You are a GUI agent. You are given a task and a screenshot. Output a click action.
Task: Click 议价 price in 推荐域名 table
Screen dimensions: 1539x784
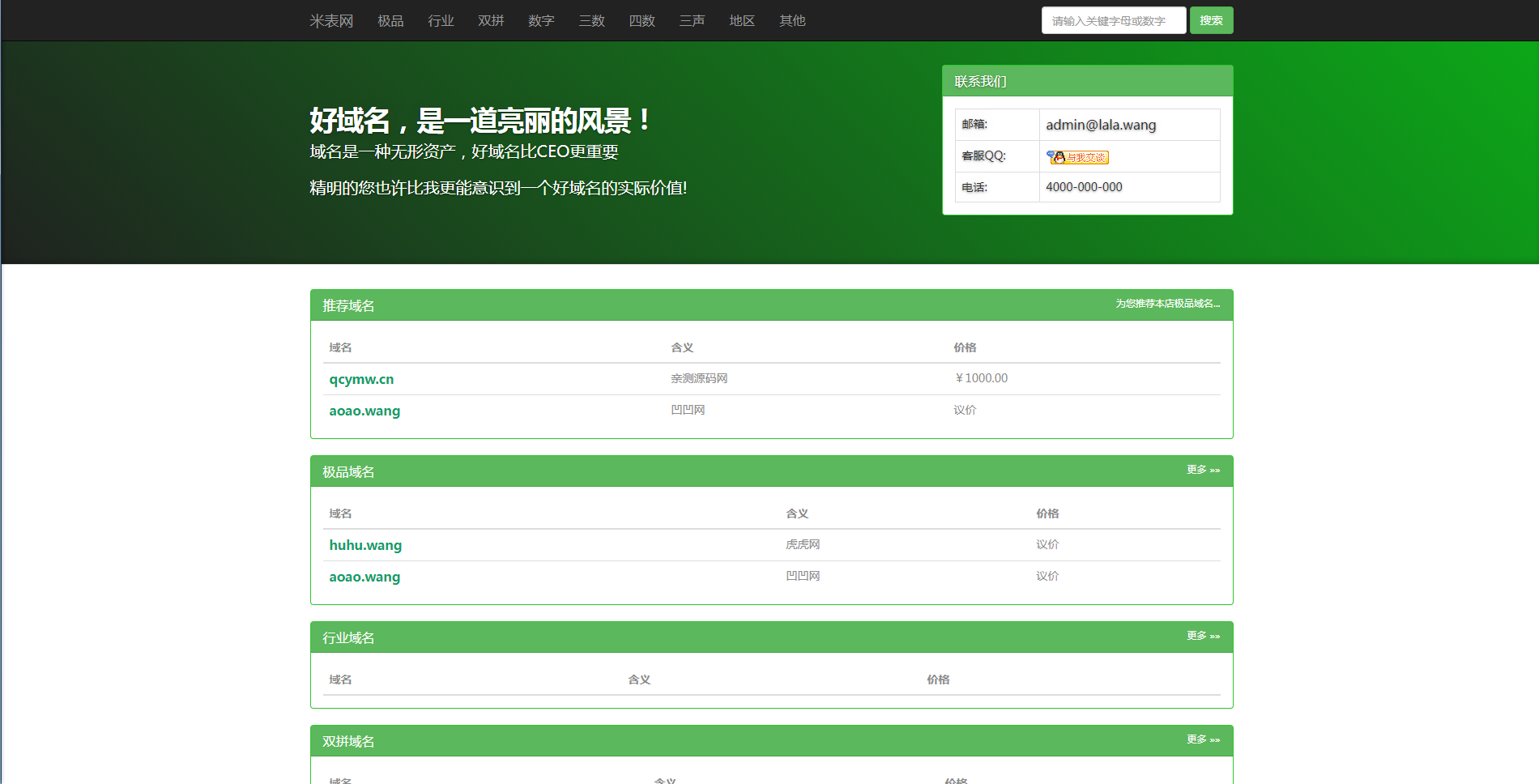point(965,410)
